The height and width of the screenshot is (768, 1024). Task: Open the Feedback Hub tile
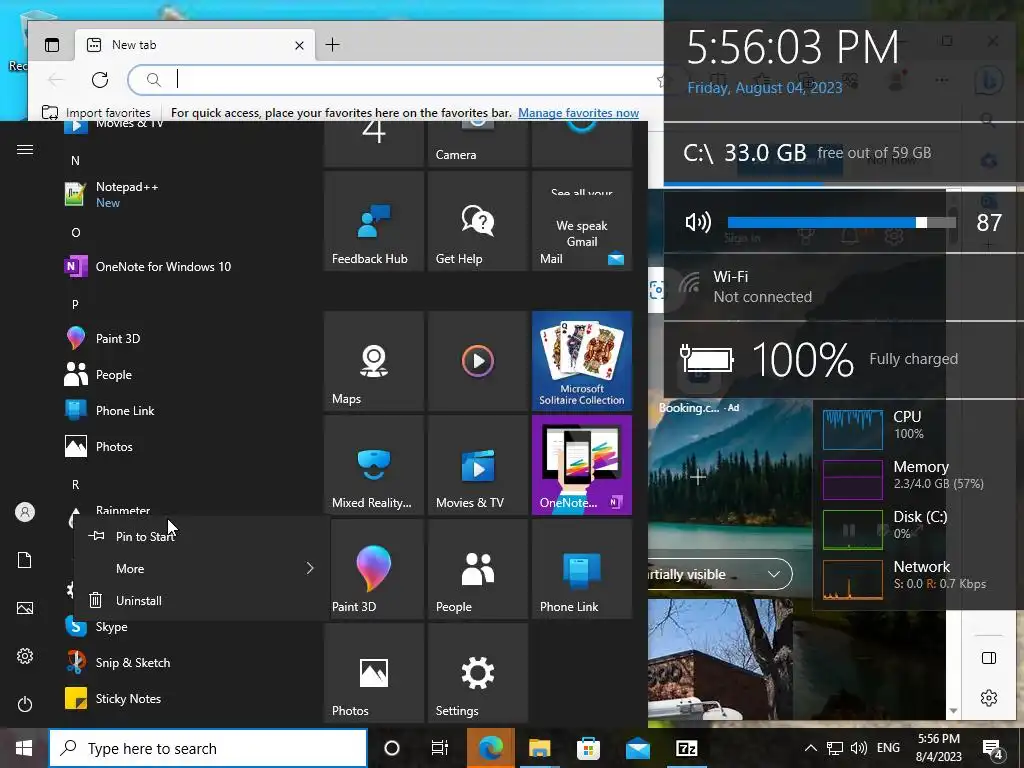pos(374,221)
